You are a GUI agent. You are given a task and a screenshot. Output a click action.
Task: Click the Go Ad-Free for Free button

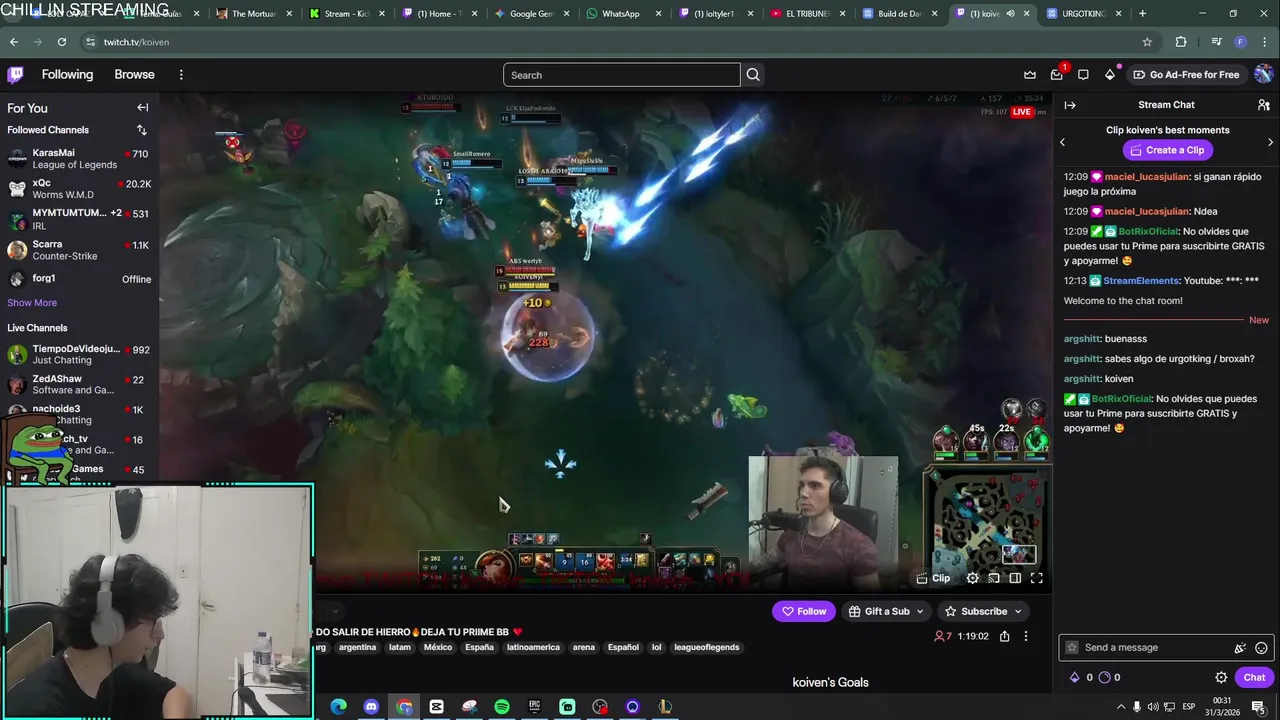tap(1186, 75)
